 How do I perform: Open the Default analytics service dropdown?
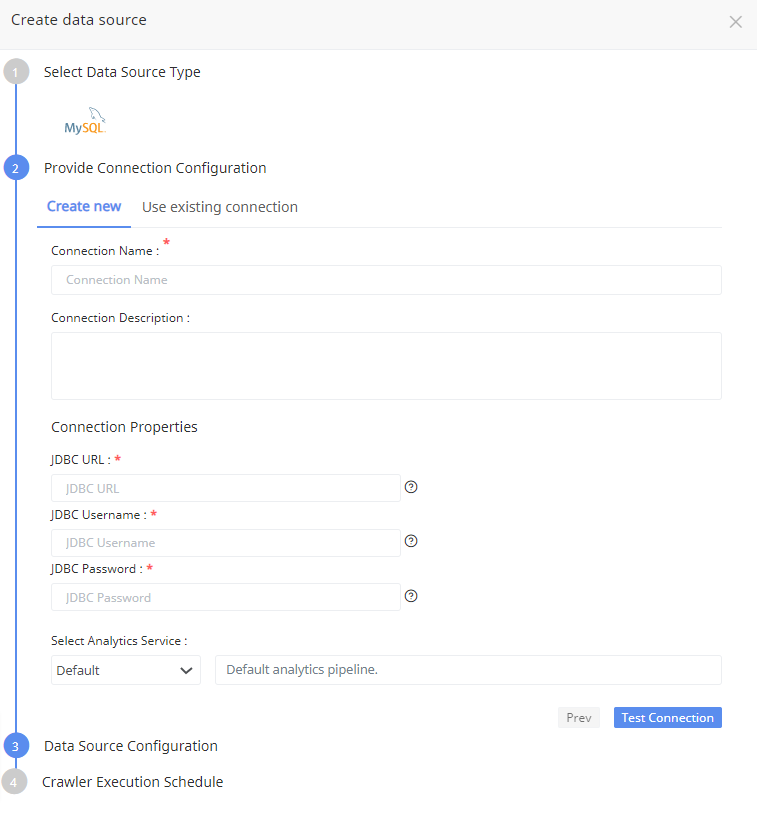coord(126,670)
